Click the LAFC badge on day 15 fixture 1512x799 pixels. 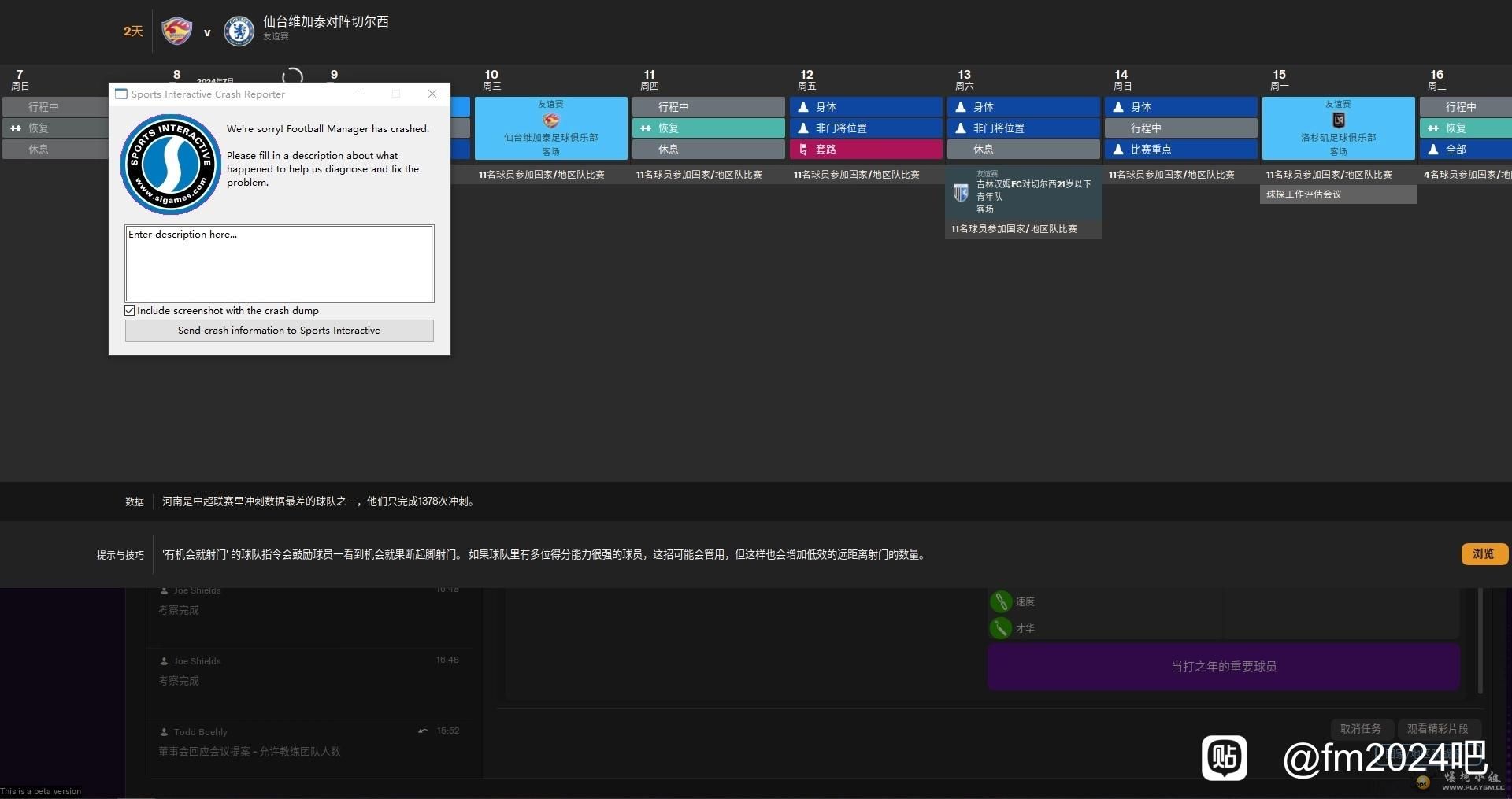pos(1338,120)
